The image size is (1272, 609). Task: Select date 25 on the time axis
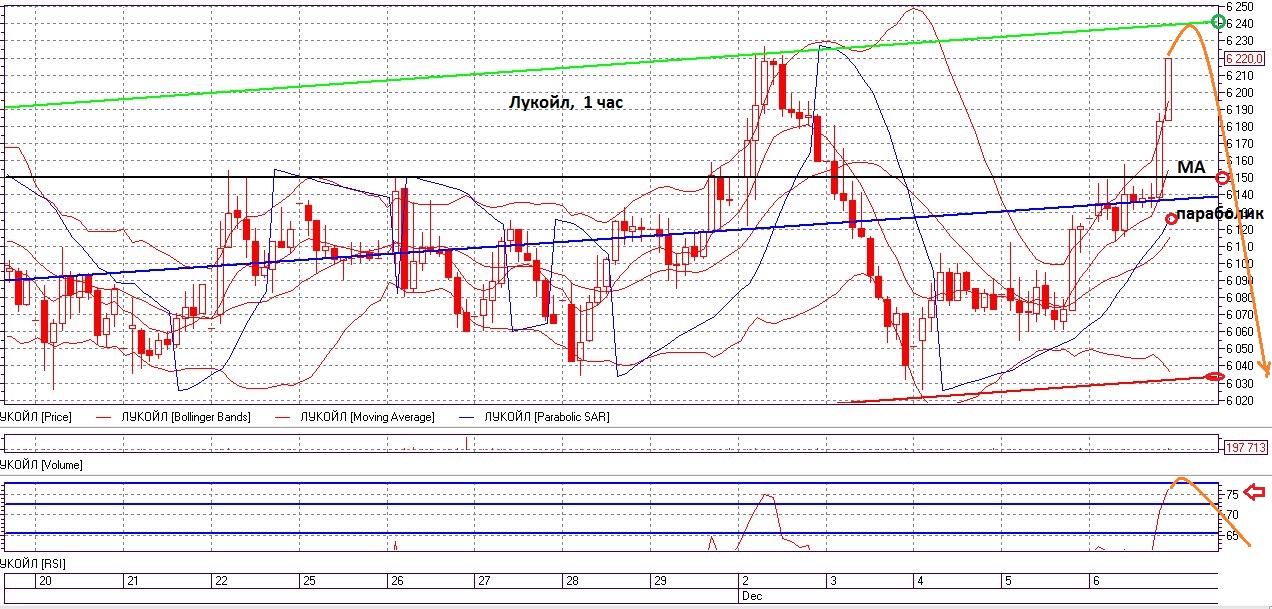coord(310,581)
